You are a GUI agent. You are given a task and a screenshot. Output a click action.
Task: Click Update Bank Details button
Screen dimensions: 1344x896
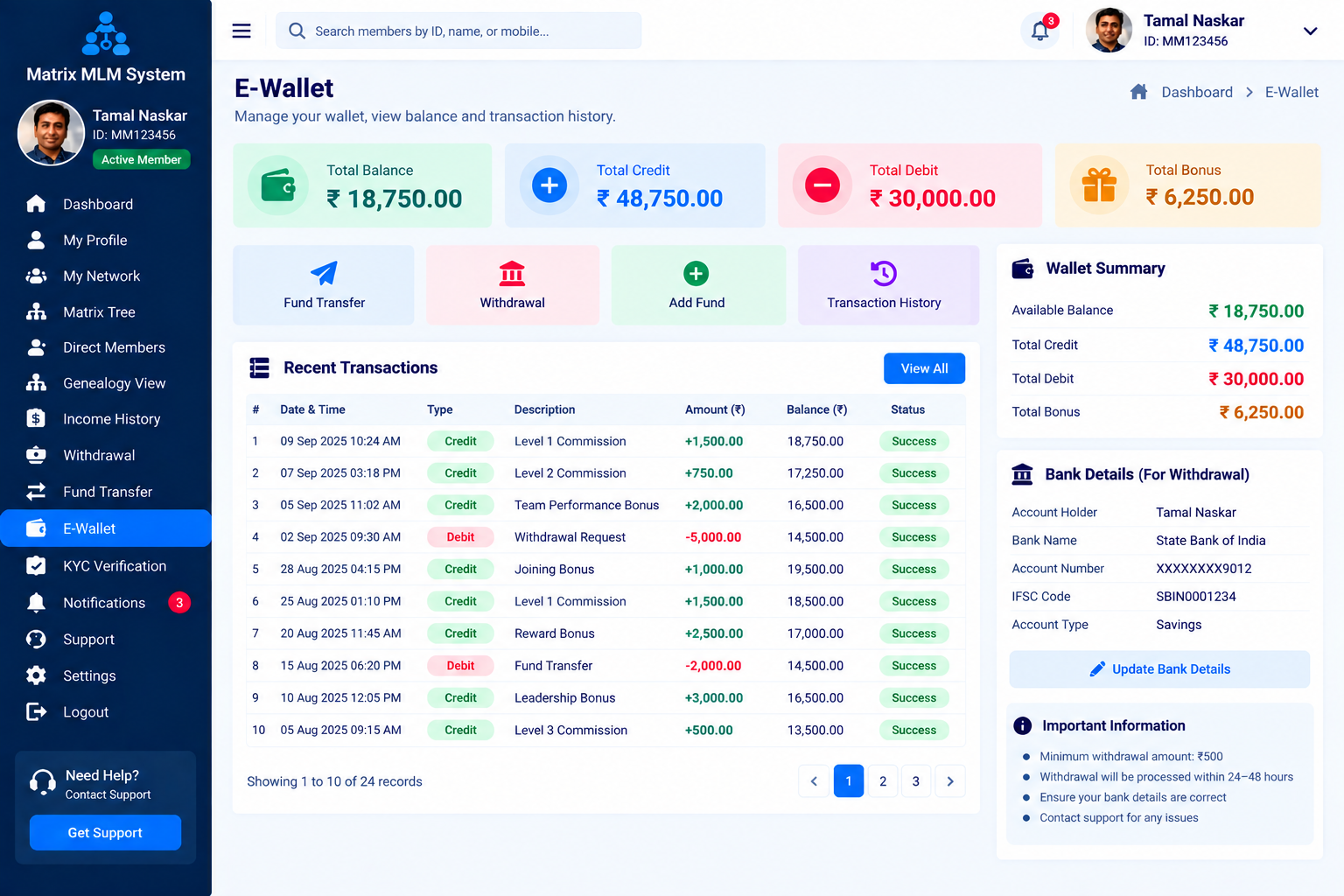(1159, 669)
